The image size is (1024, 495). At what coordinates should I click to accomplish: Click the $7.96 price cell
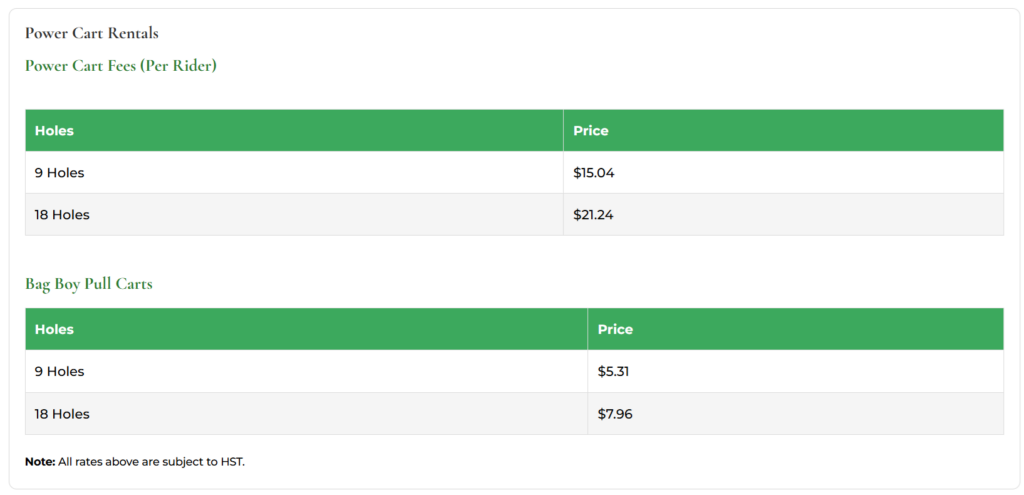point(615,414)
